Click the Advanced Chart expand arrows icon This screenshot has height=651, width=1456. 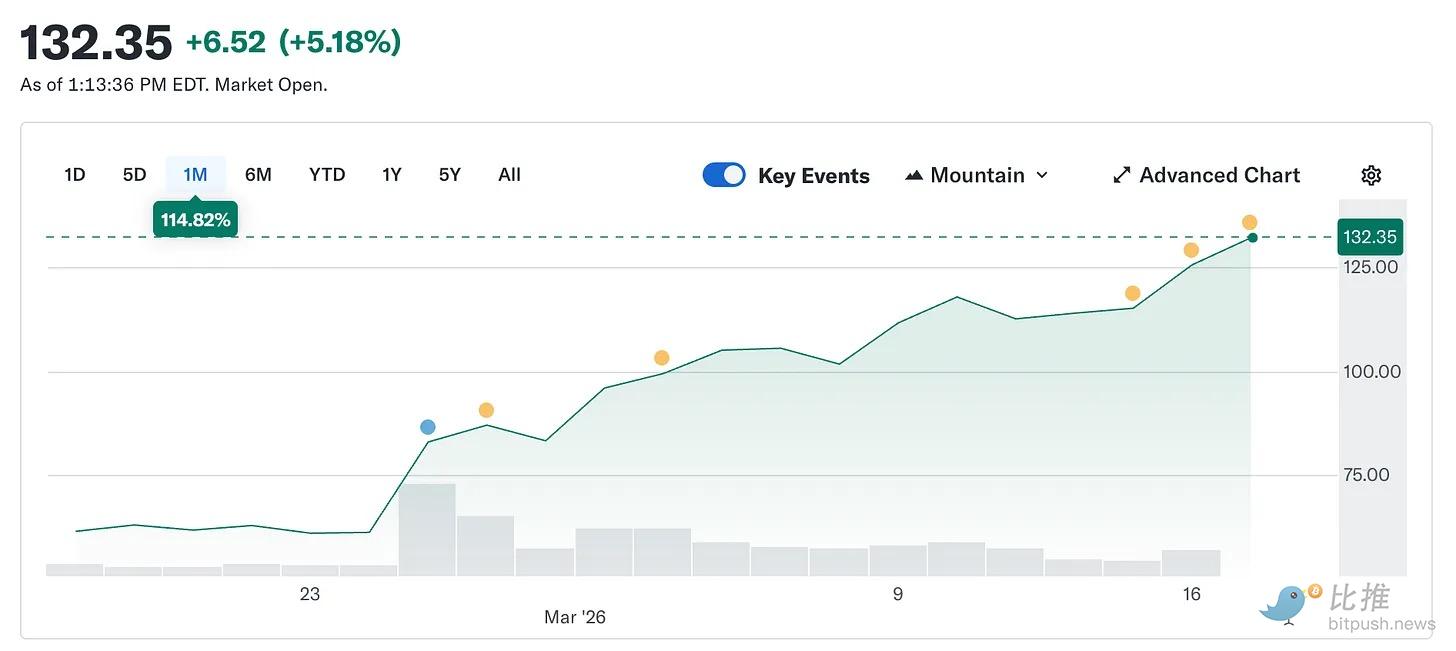point(1122,175)
